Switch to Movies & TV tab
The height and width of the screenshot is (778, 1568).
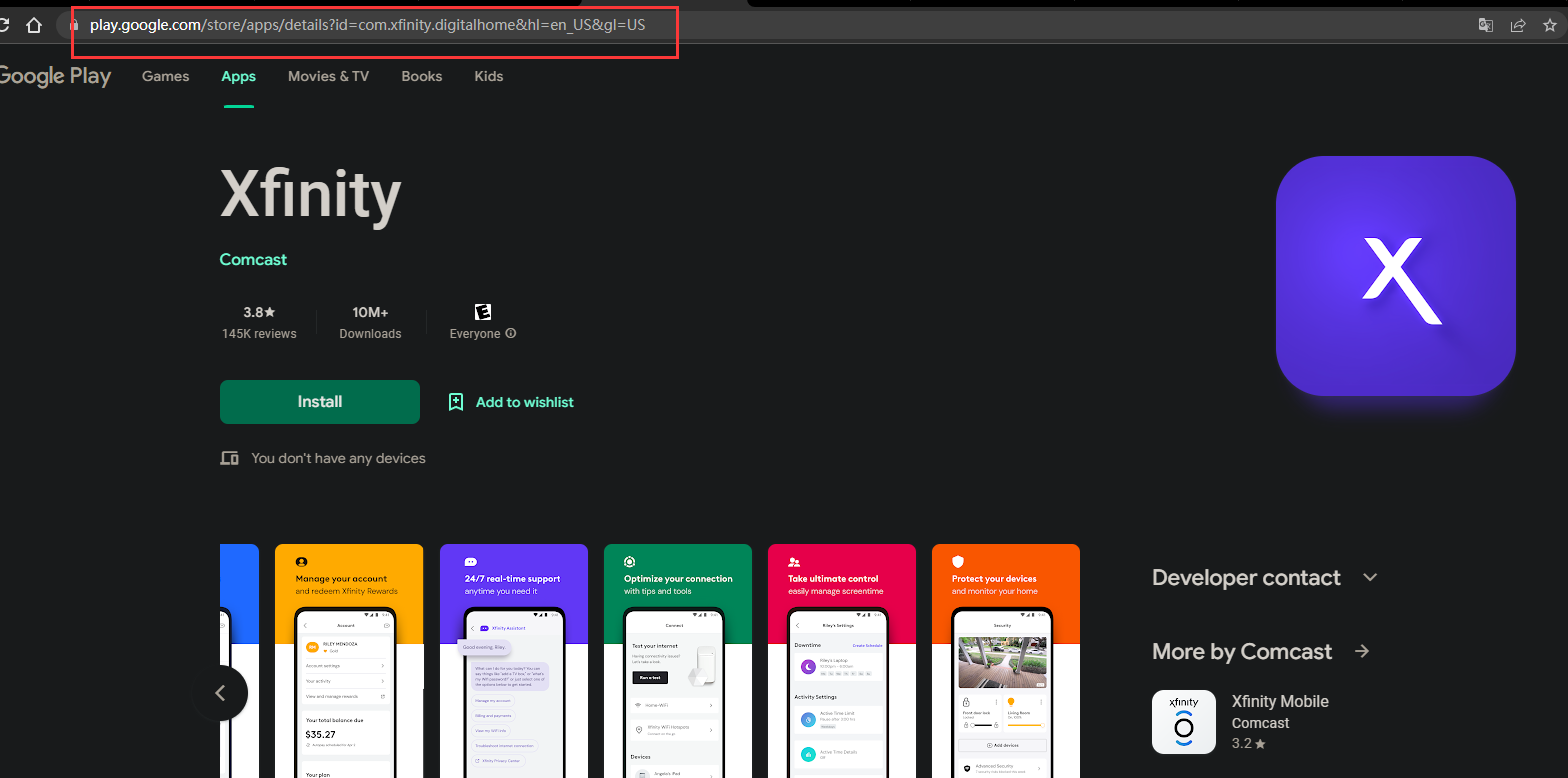click(x=328, y=76)
